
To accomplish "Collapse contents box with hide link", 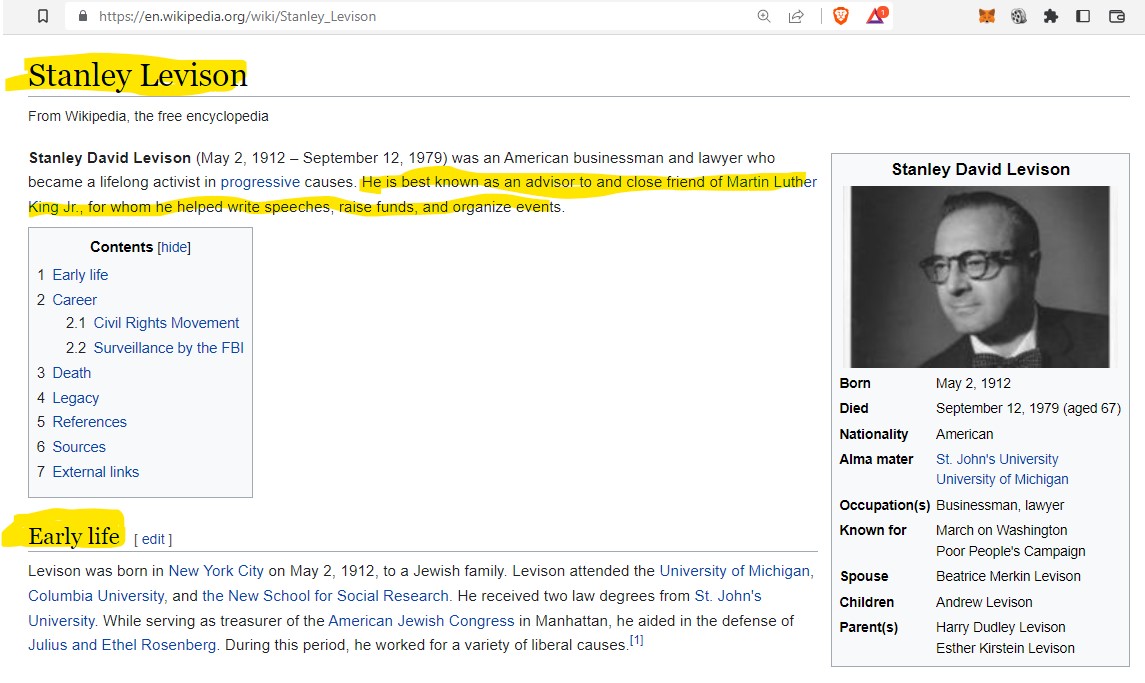I will tap(174, 247).
